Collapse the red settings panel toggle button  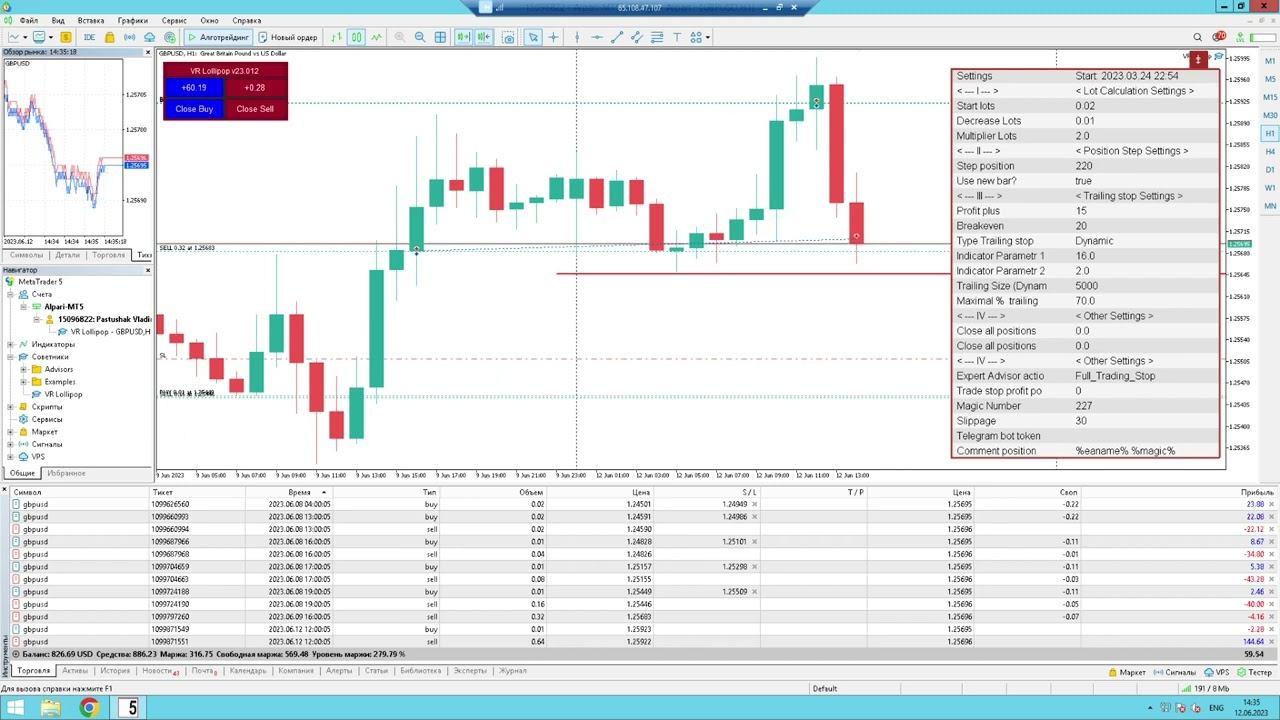pos(1198,60)
